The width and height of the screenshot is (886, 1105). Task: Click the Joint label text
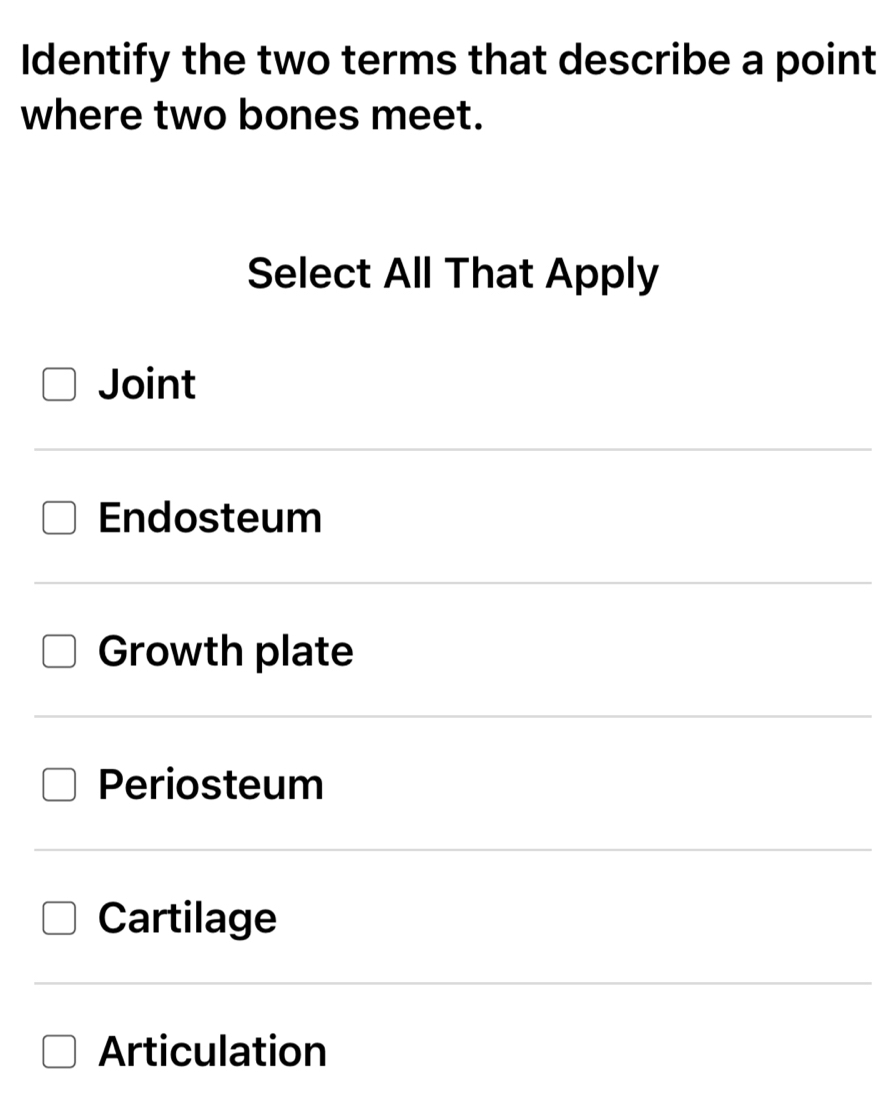pos(146,384)
